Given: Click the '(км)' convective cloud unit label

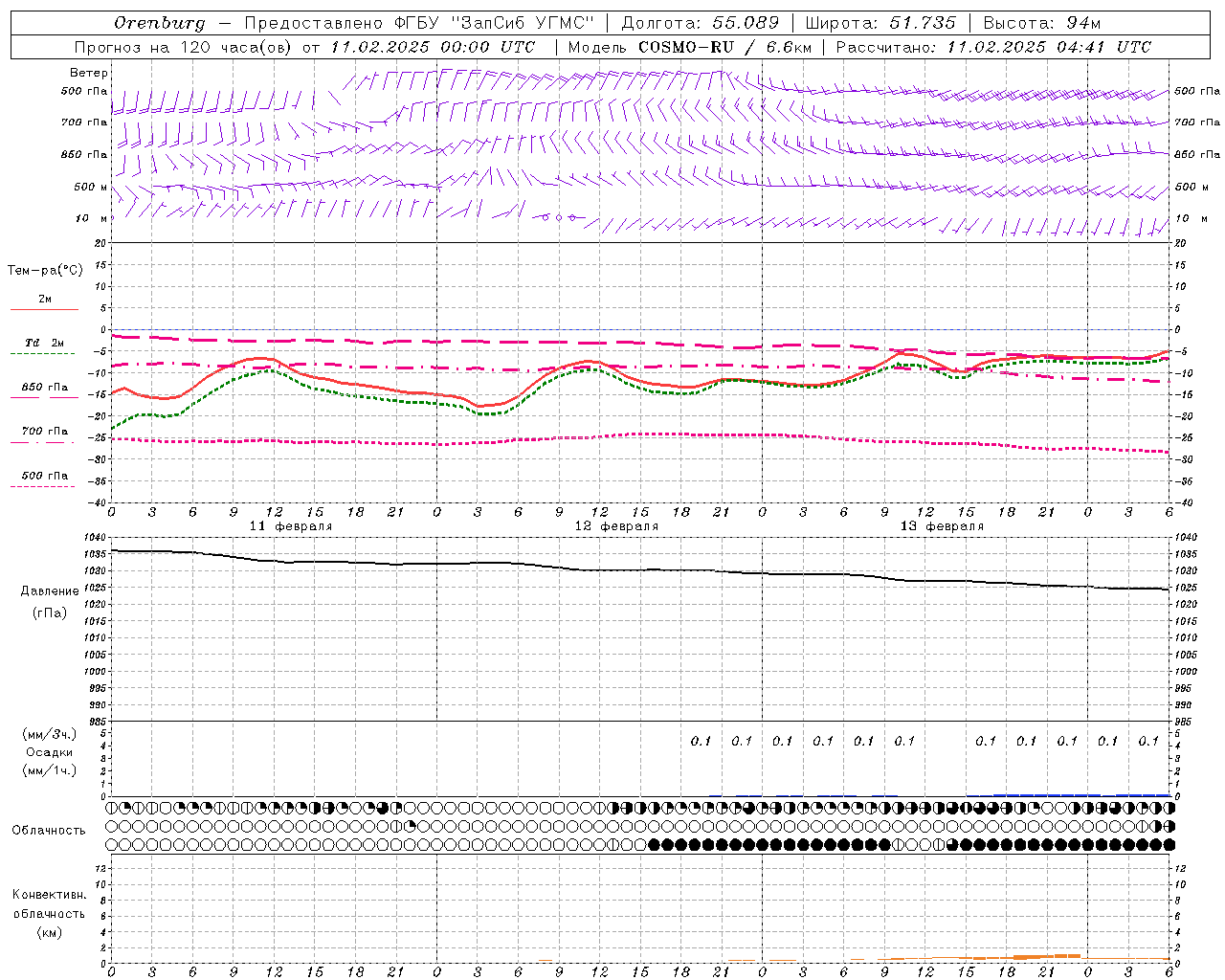Looking at the screenshot, I should pos(49,932).
